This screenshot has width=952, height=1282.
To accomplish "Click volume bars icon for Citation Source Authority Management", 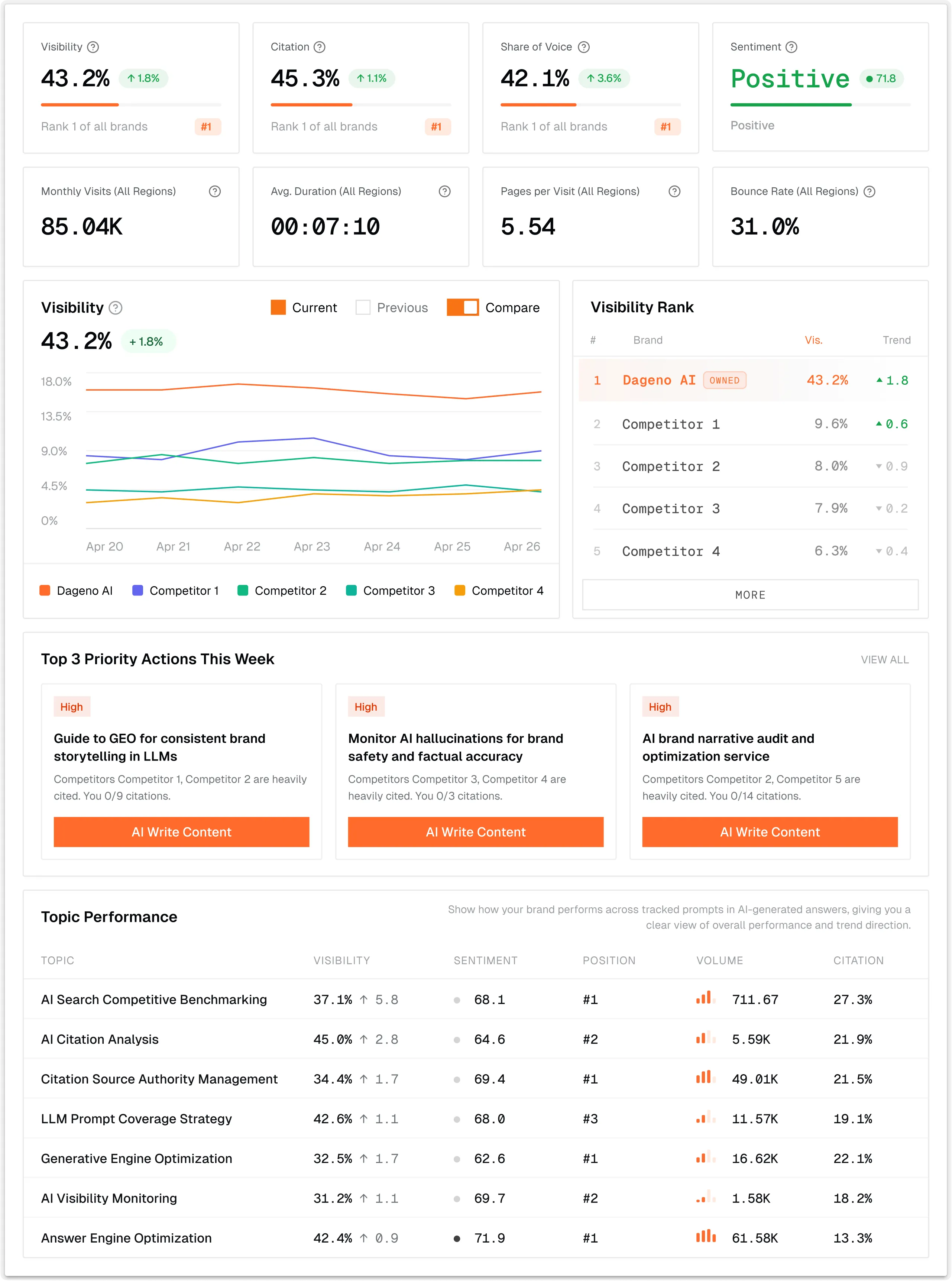I will click(x=706, y=1077).
